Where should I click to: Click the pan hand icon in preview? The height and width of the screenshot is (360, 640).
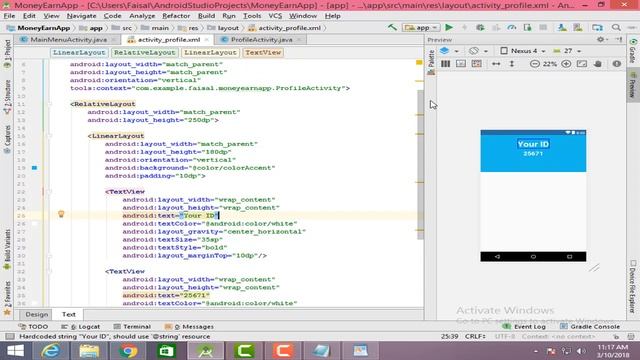click(598, 64)
